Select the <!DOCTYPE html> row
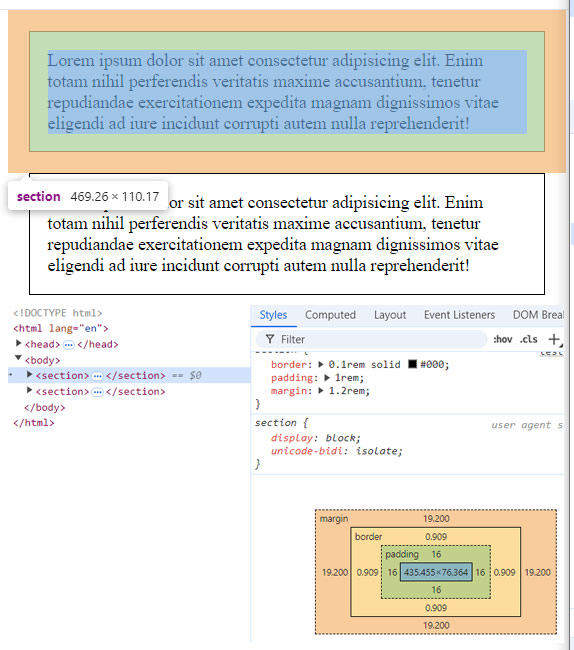574x650 pixels. 58,313
